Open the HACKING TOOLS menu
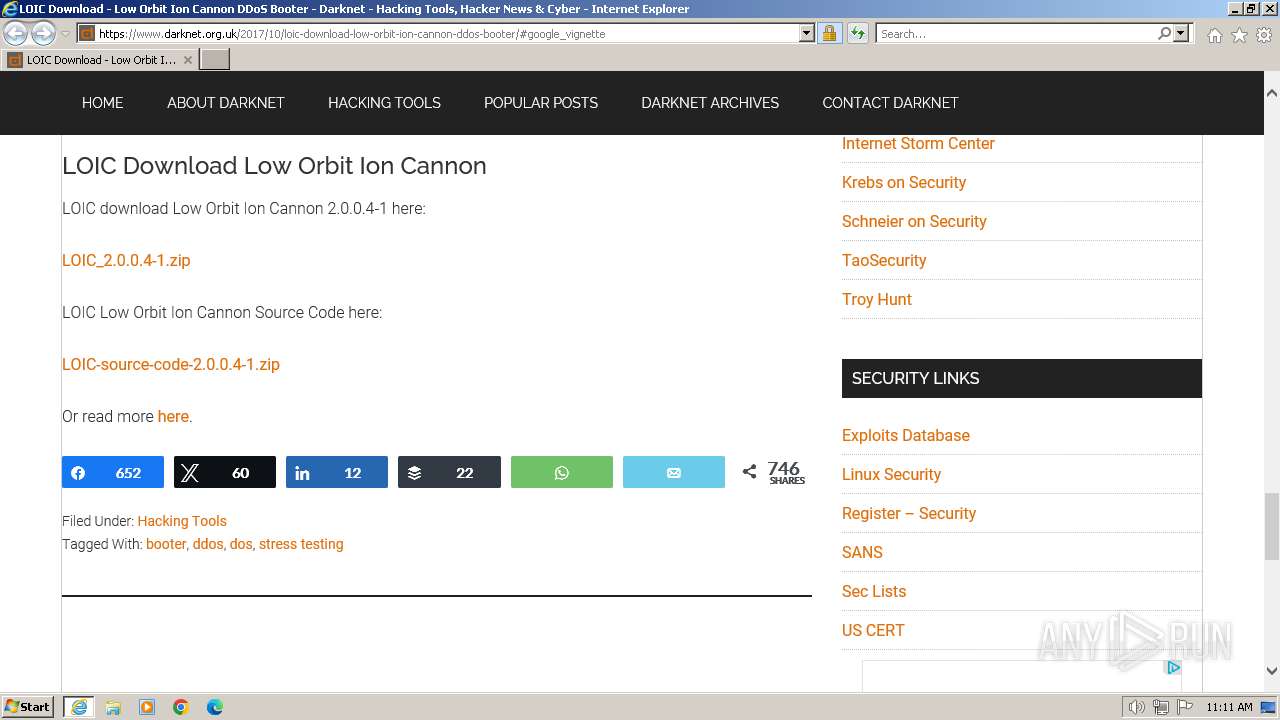1280x720 pixels. [x=384, y=103]
